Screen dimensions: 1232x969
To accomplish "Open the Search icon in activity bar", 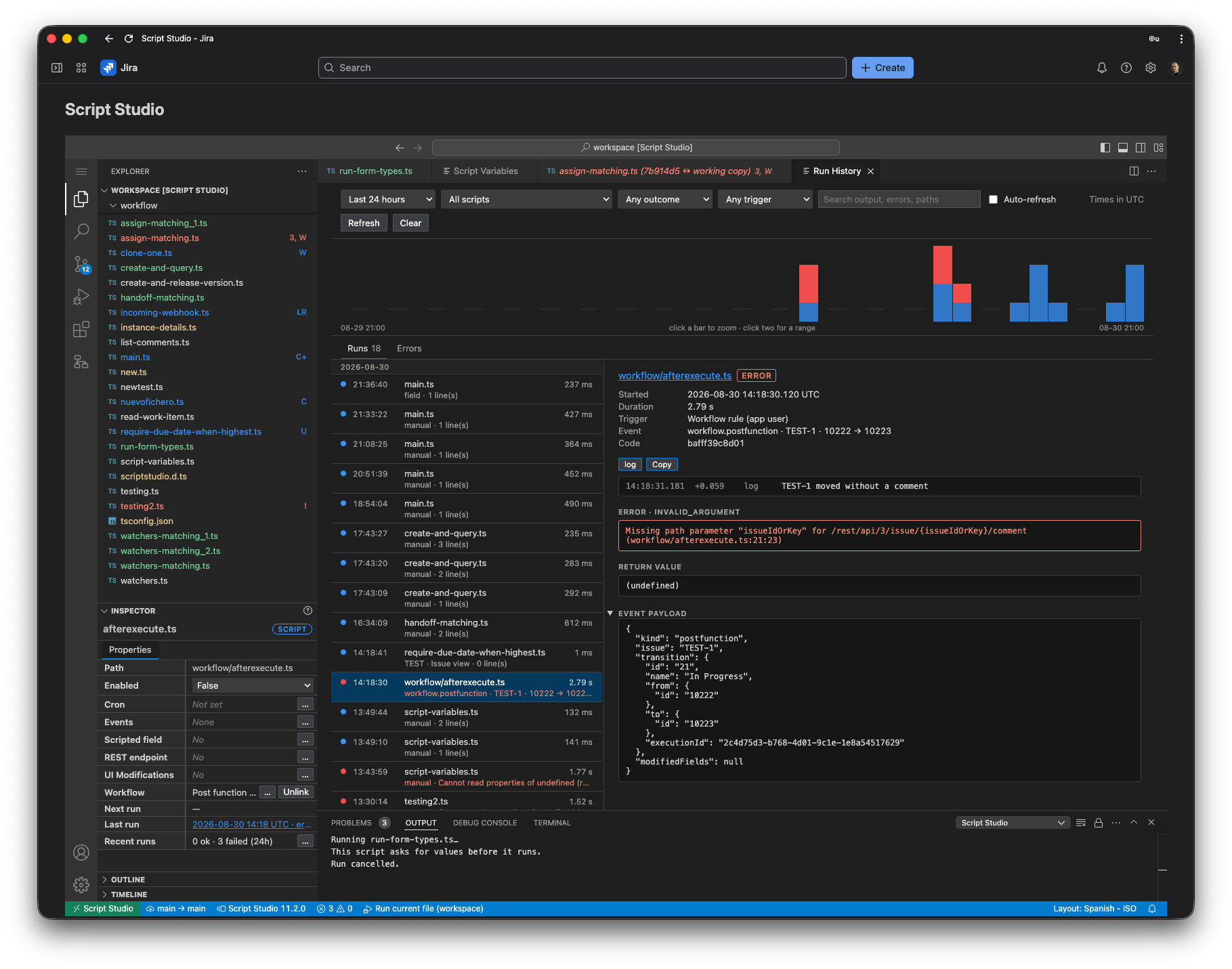I will click(81, 231).
